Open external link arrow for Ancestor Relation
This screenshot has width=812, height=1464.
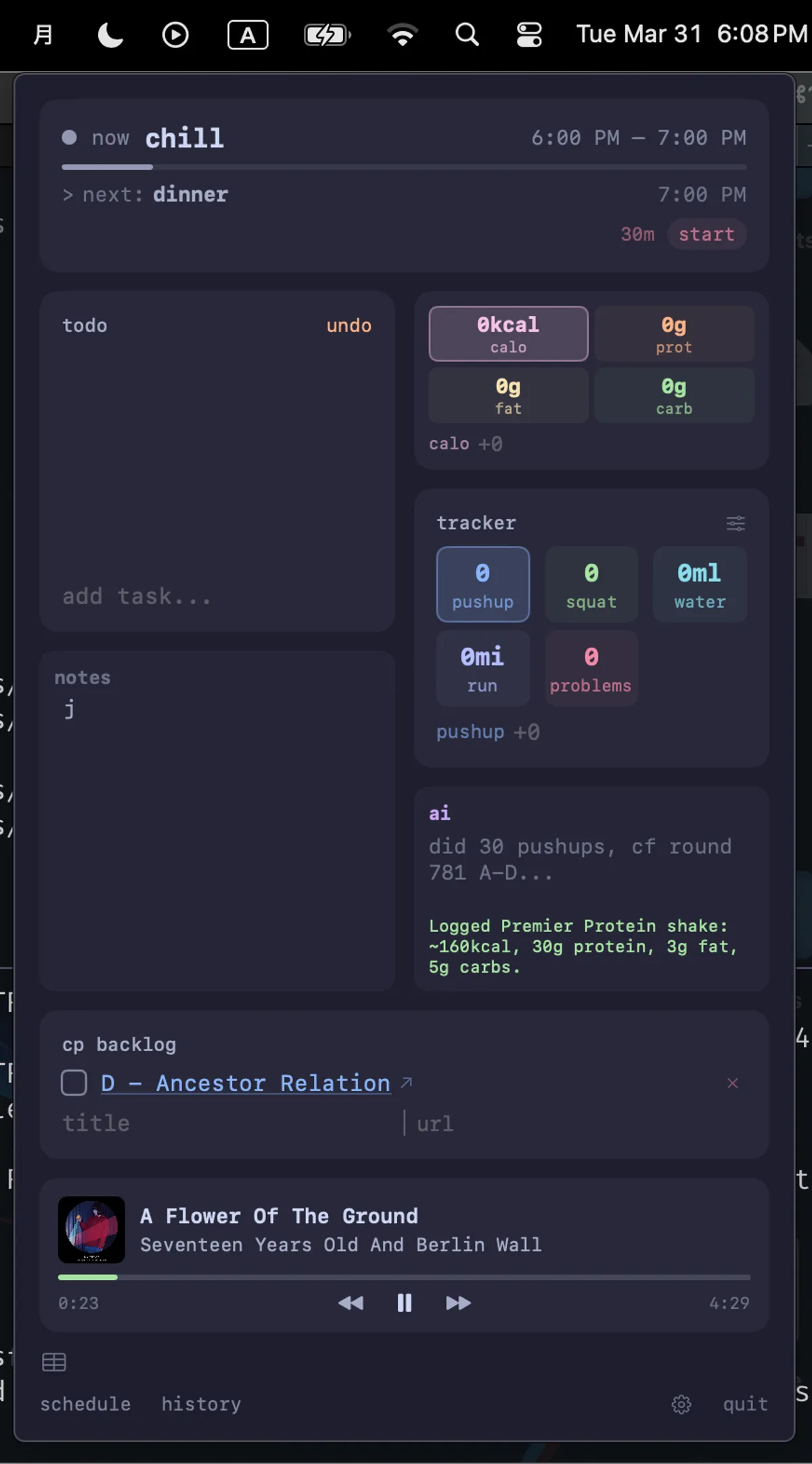click(406, 1083)
